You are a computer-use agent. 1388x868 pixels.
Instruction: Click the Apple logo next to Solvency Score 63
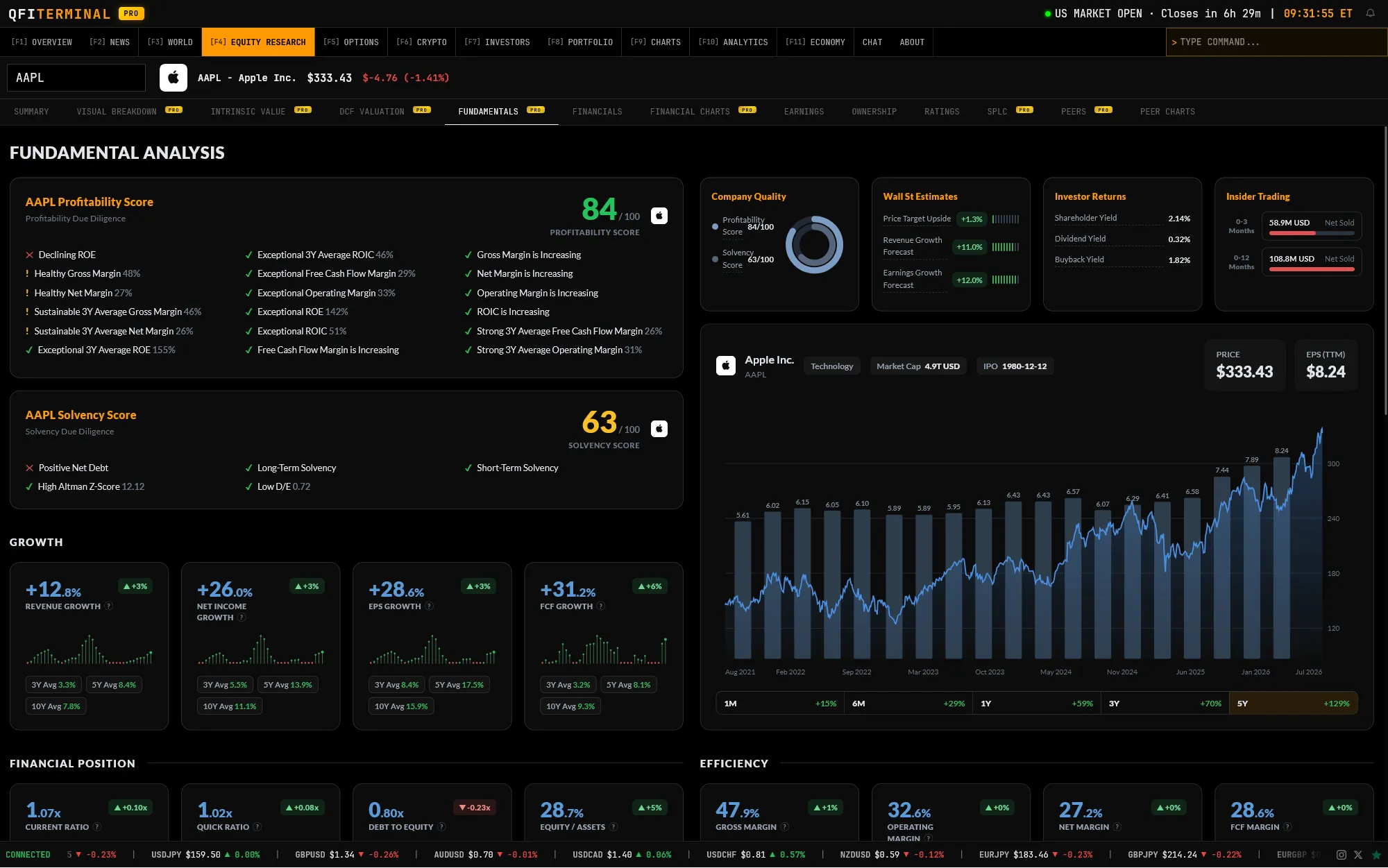[659, 429]
